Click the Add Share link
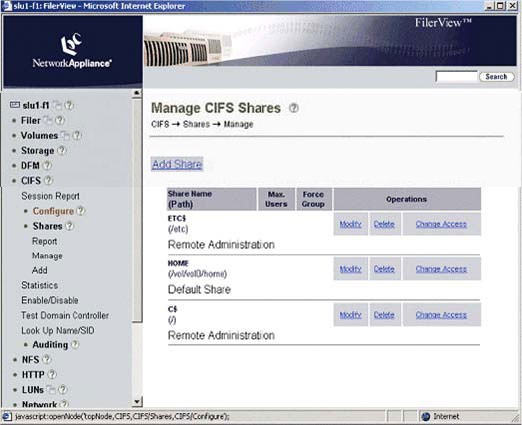The height and width of the screenshot is (425, 522). click(x=177, y=164)
